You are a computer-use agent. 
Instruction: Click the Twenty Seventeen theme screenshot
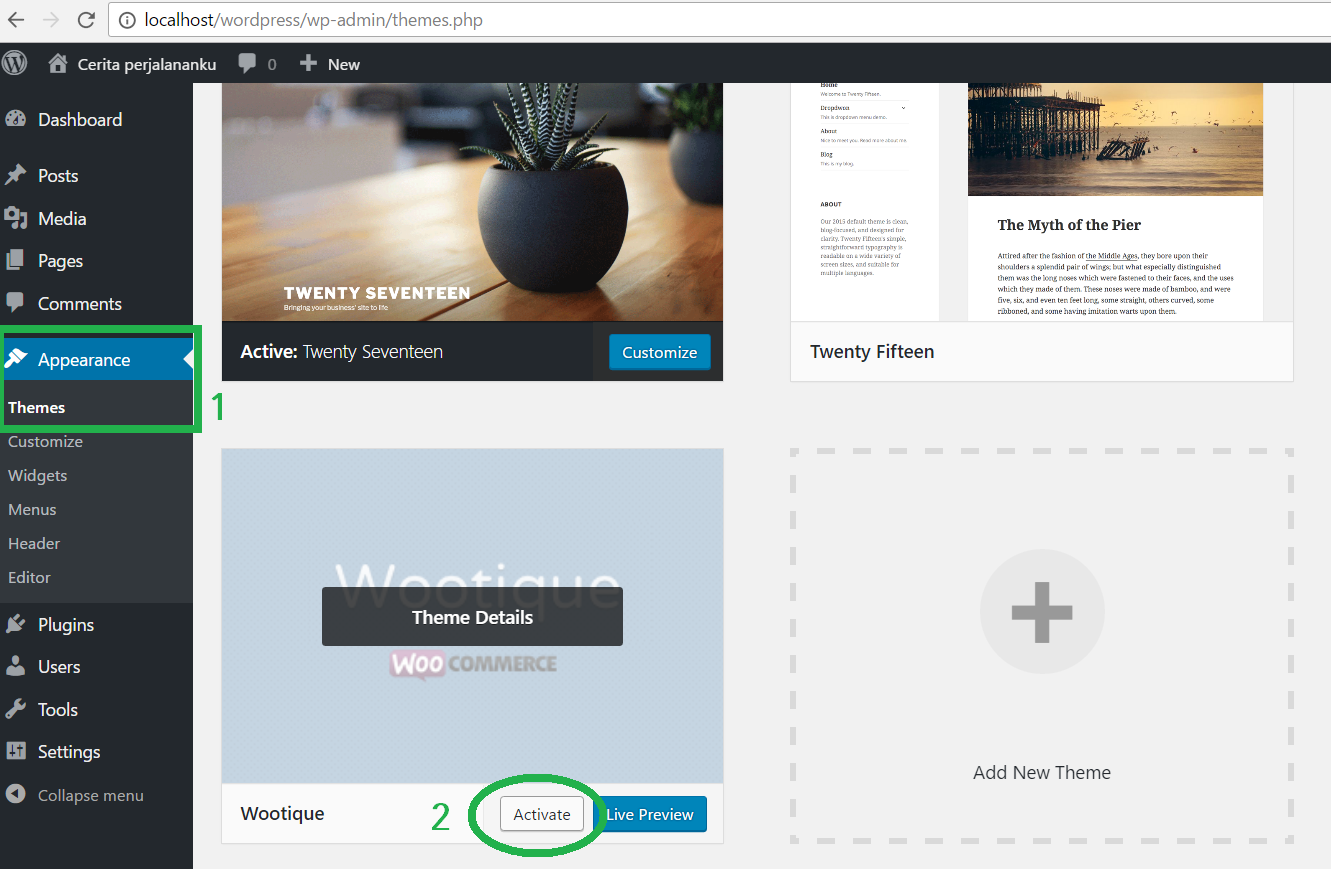(x=472, y=202)
